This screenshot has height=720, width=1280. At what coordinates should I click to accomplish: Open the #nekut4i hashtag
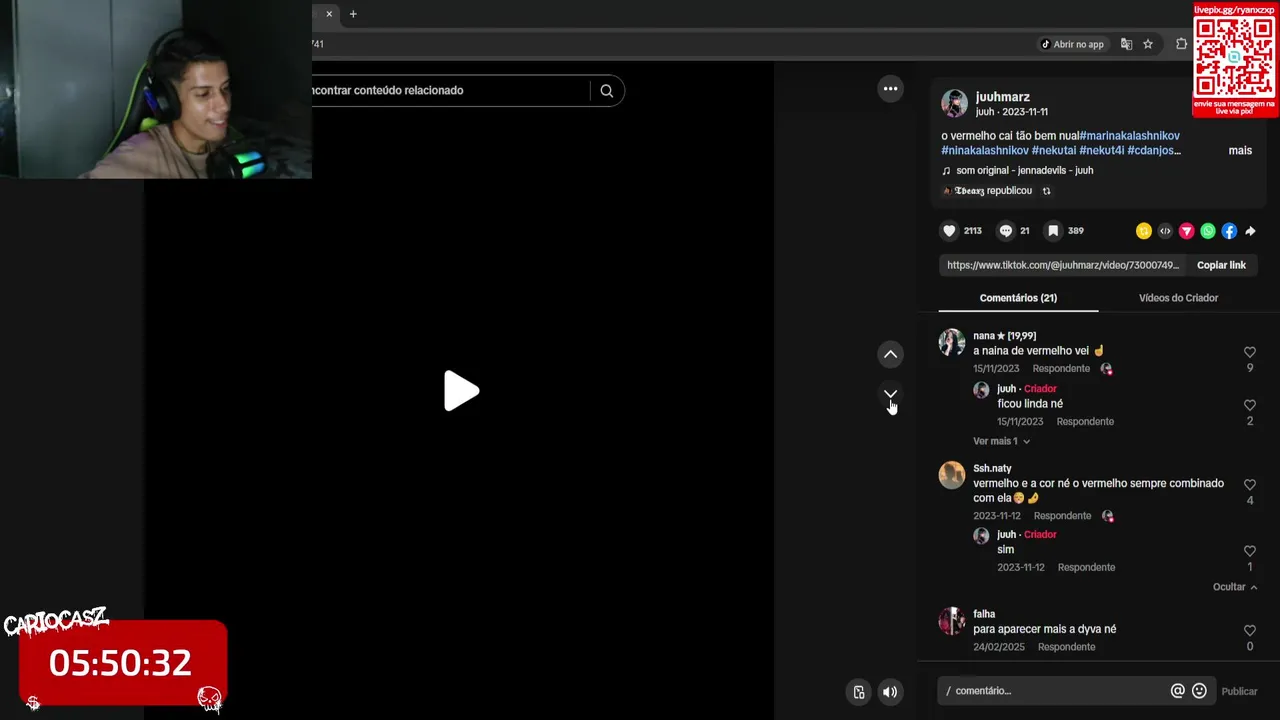click(1102, 150)
